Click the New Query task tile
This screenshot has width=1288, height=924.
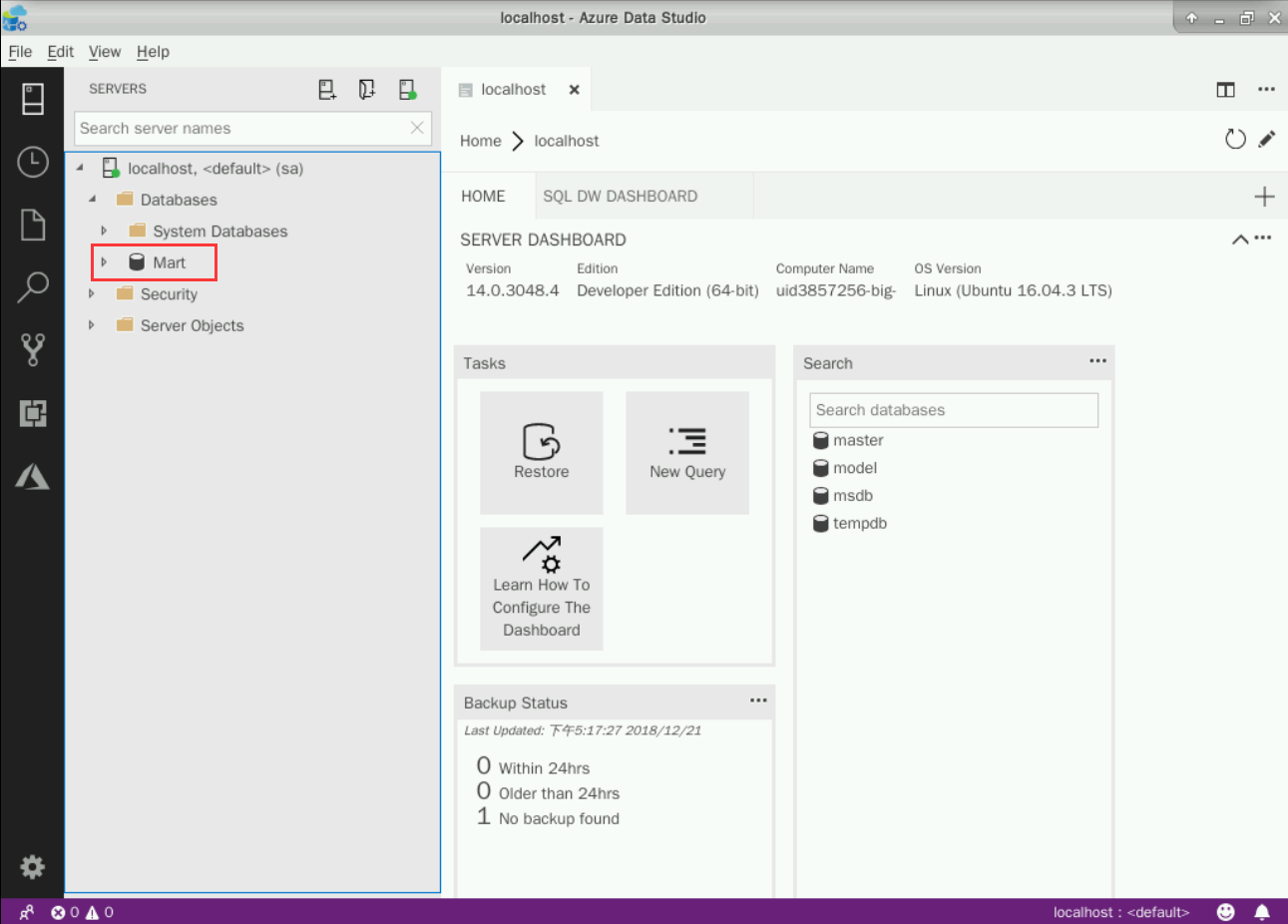click(x=687, y=453)
